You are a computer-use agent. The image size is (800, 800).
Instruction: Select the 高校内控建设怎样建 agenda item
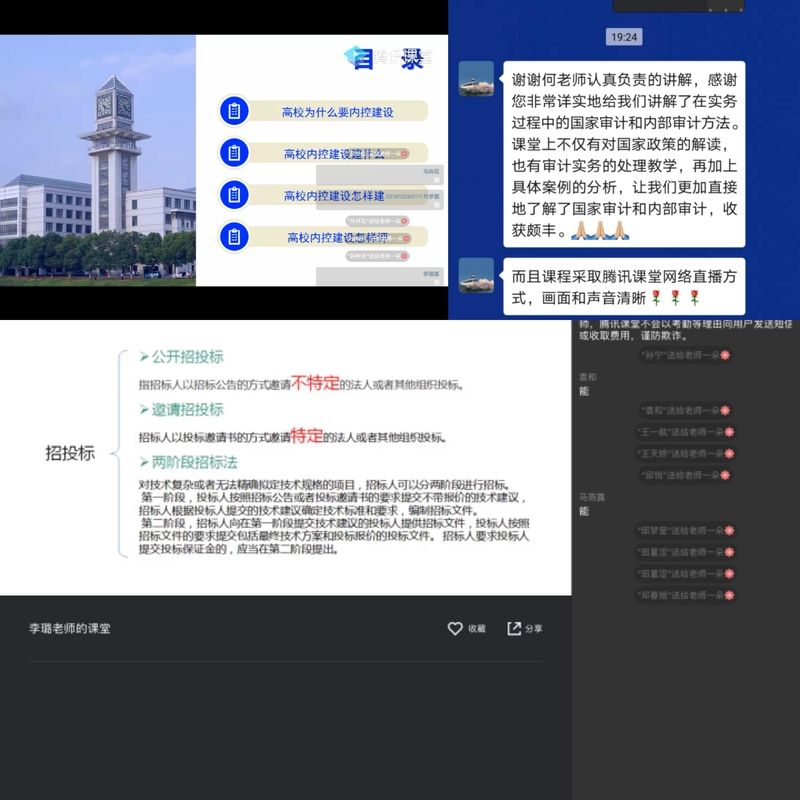337,196
